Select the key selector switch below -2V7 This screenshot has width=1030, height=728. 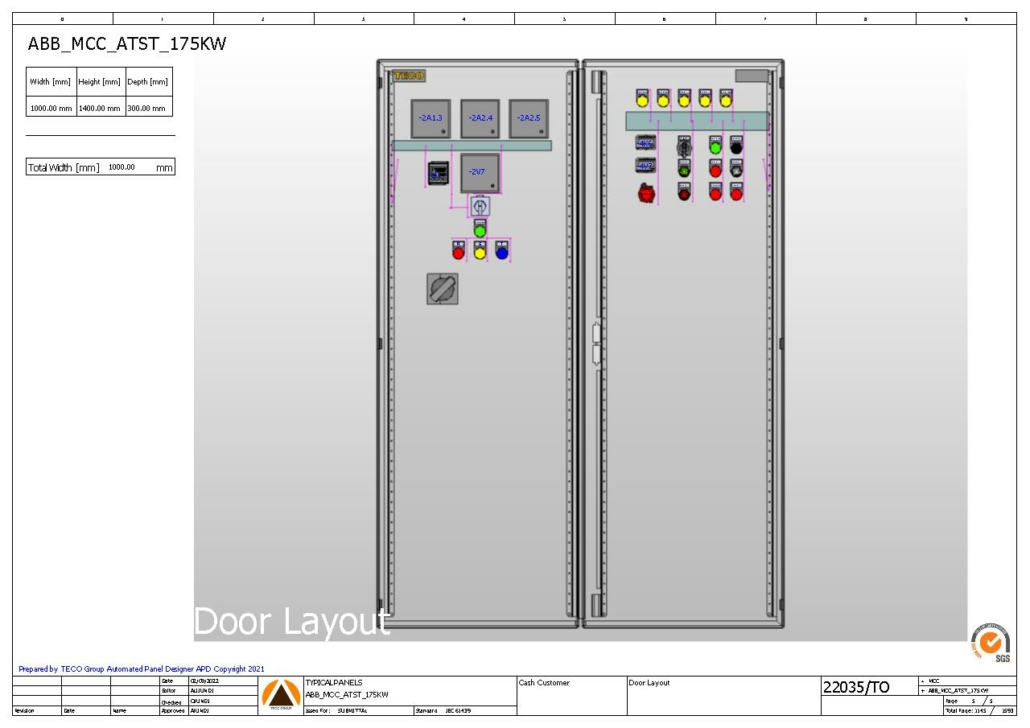click(x=480, y=207)
